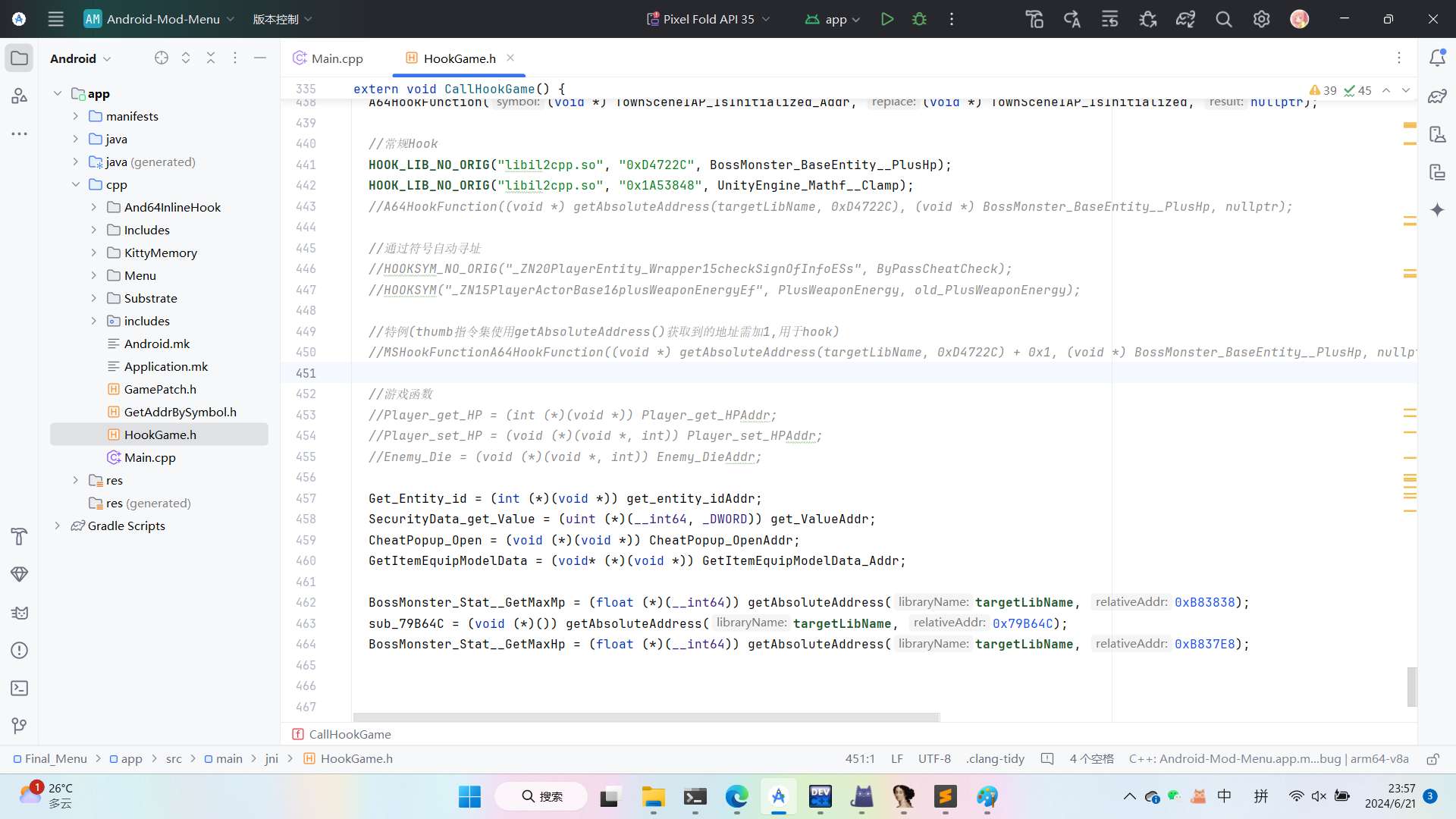Screen dimensions: 1456x819
Task: Click the UTF-8 encoding in status bar
Action: 934,758
